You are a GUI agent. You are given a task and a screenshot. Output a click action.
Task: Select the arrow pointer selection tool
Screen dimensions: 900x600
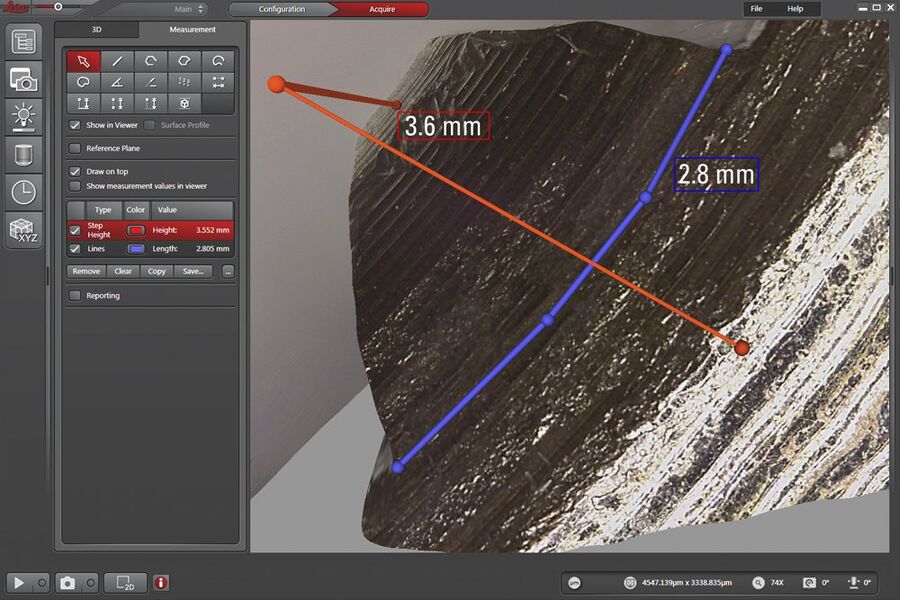(x=84, y=61)
